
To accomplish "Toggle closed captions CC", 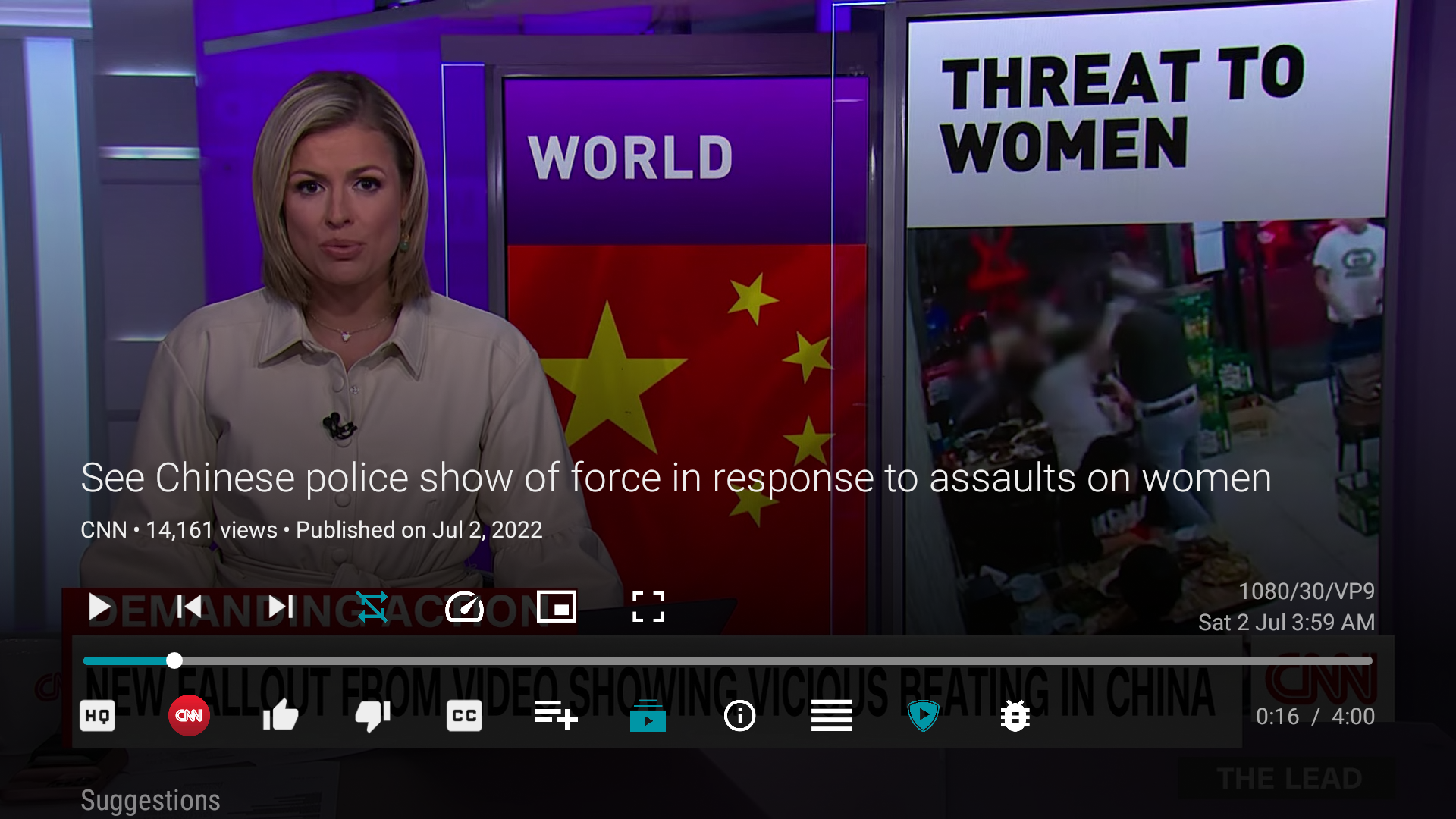I will 464,716.
